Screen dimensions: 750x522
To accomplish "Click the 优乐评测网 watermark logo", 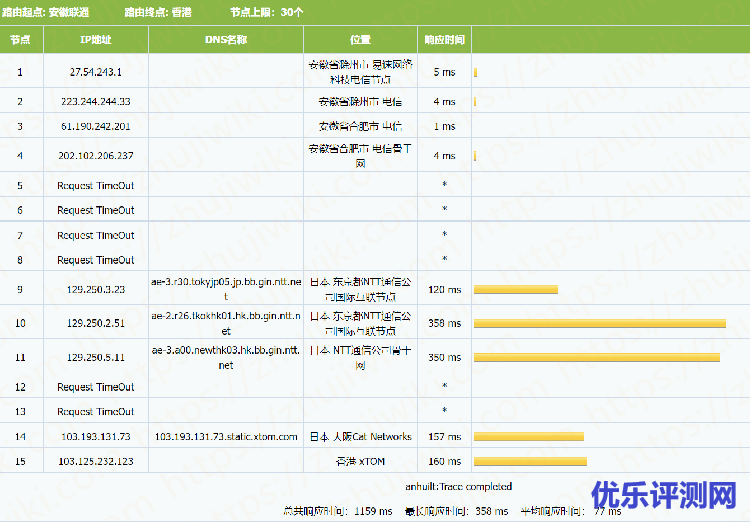I will coord(663,494).
